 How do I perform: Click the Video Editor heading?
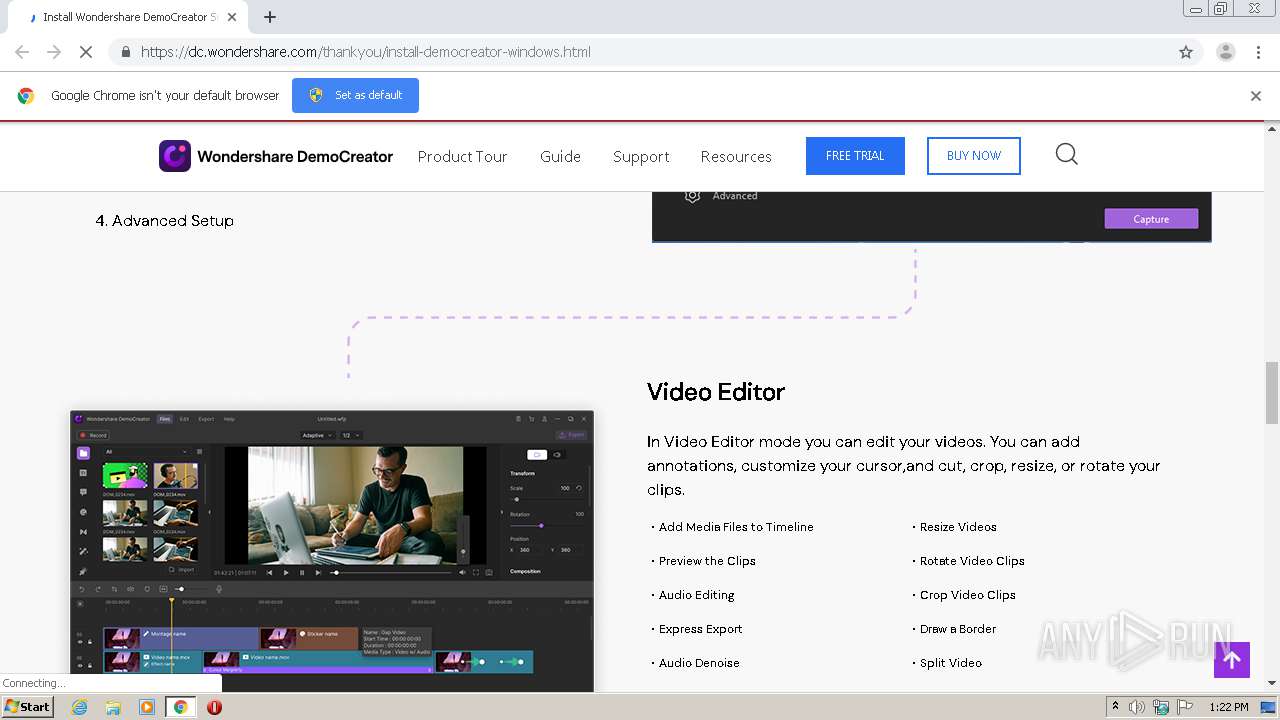(x=716, y=392)
